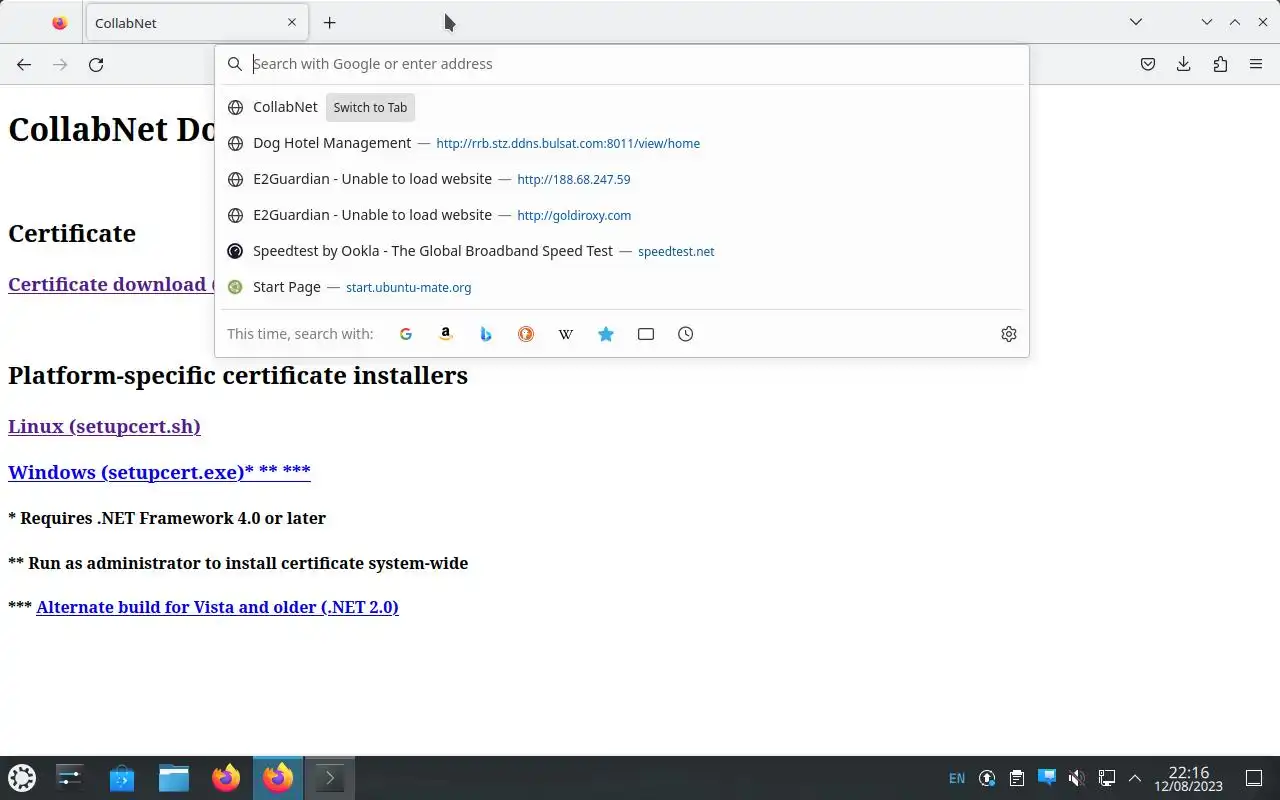Open Alternate build for Vista link
This screenshot has height=800, width=1280.
coord(217,607)
